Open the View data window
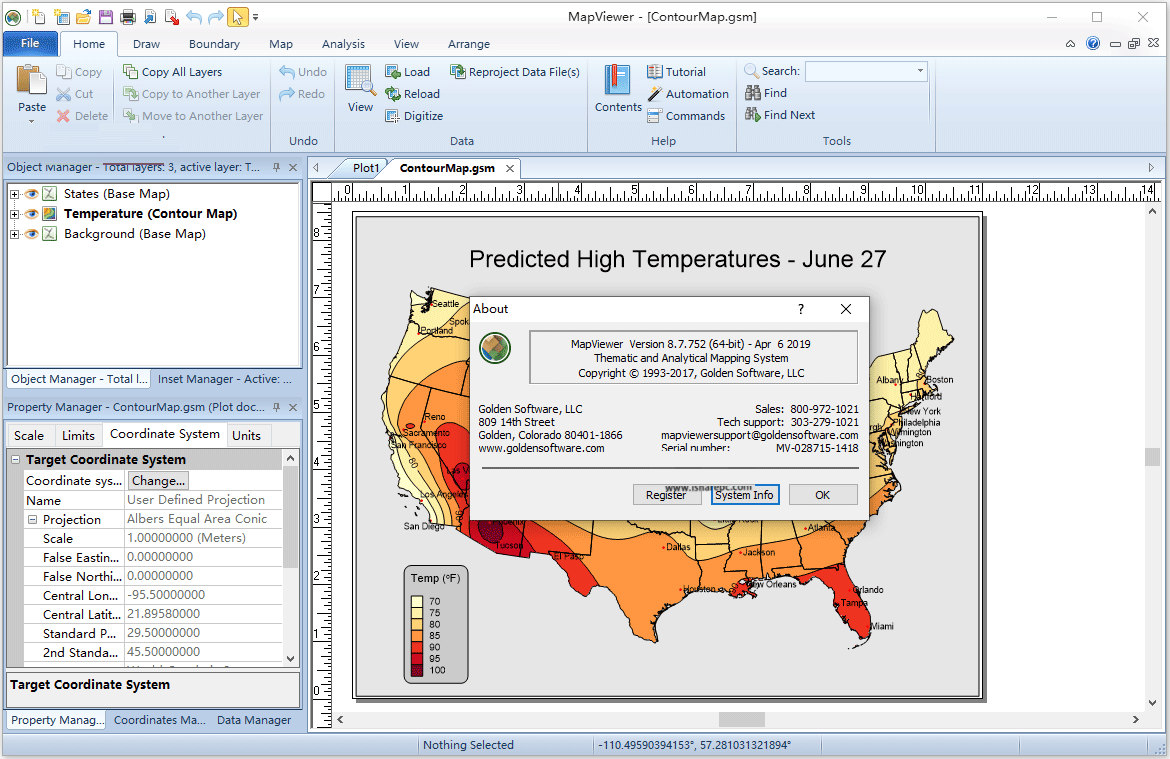Screen dimensions: 1170x759 pyautogui.click(x=359, y=88)
